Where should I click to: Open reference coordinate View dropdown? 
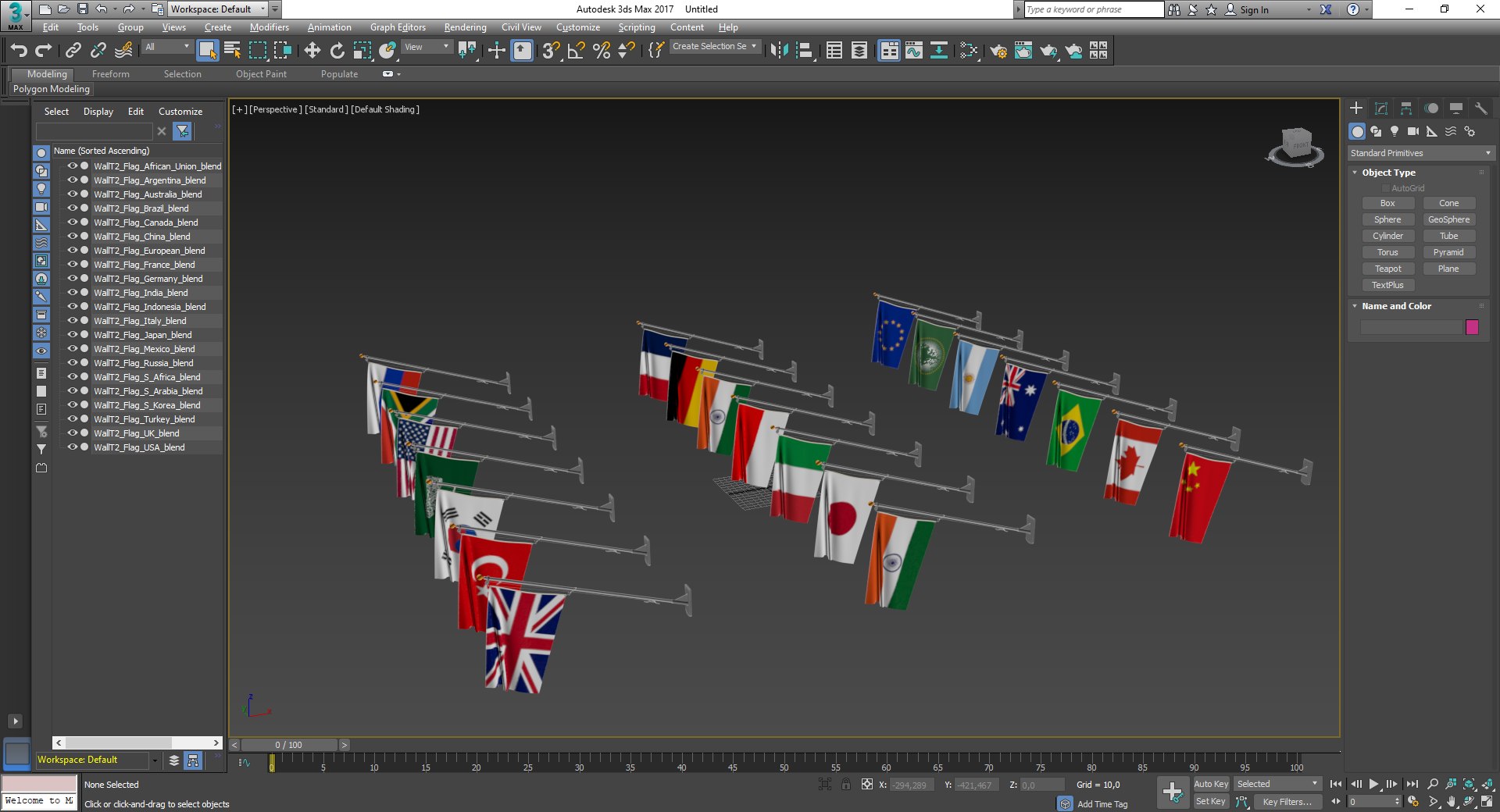pyautogui.click(x=427, y=47)
